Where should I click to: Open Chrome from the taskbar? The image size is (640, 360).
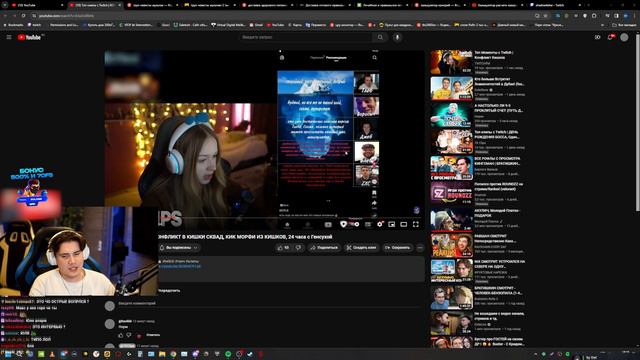click(x=173, y=354)
